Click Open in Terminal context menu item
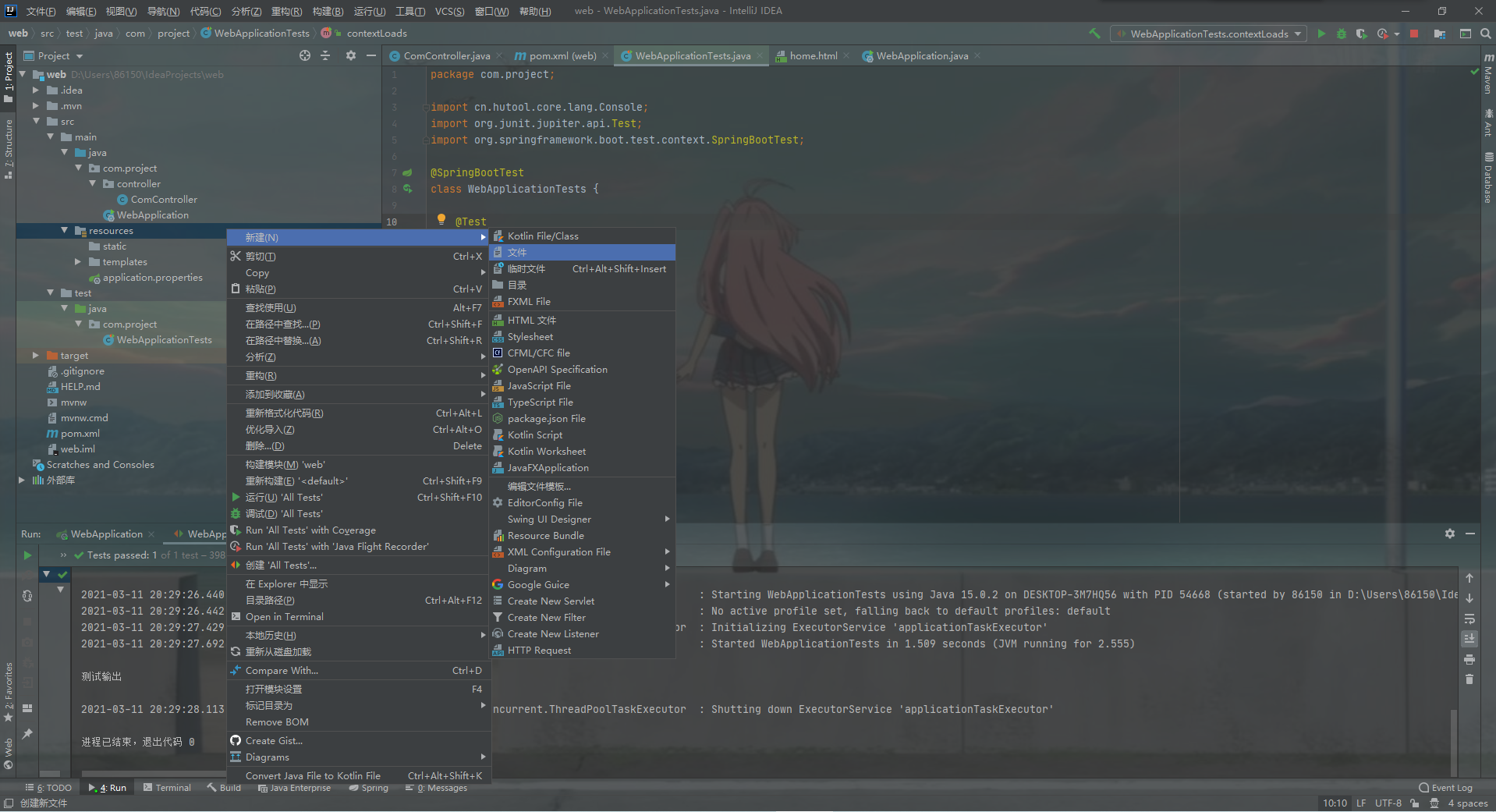1496x812 pixels. click(x=358, y=617)
